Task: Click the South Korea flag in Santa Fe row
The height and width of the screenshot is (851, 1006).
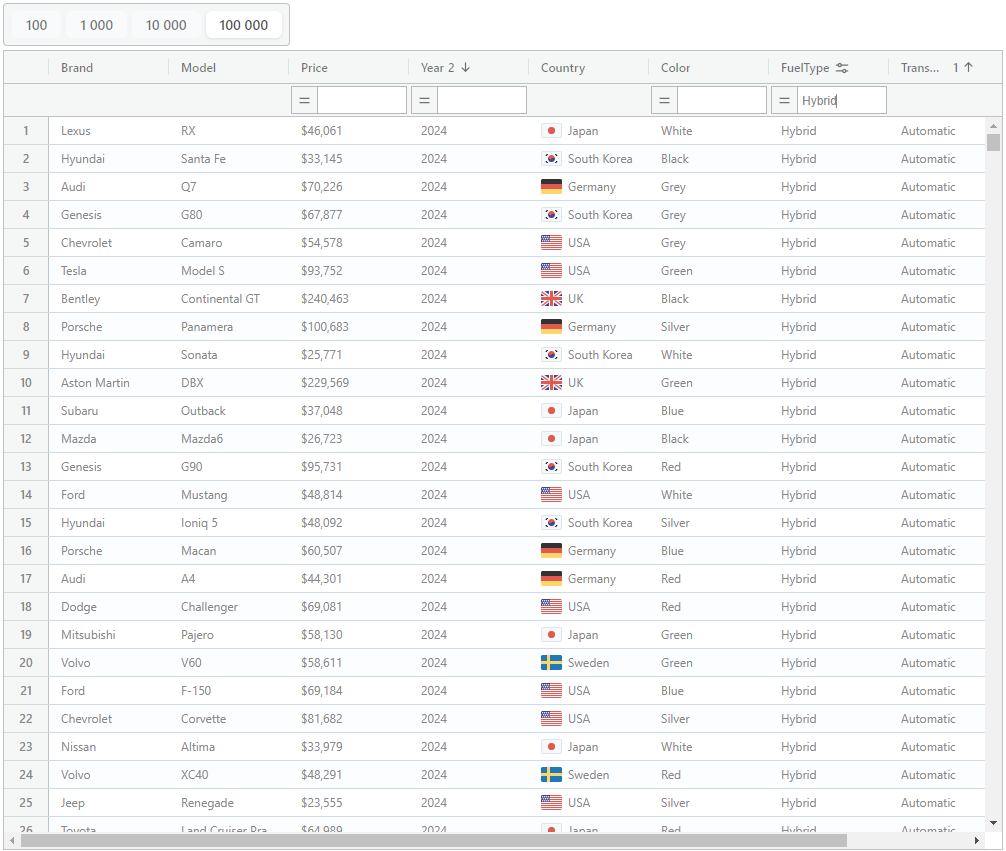Action: (x=551, y=159)
